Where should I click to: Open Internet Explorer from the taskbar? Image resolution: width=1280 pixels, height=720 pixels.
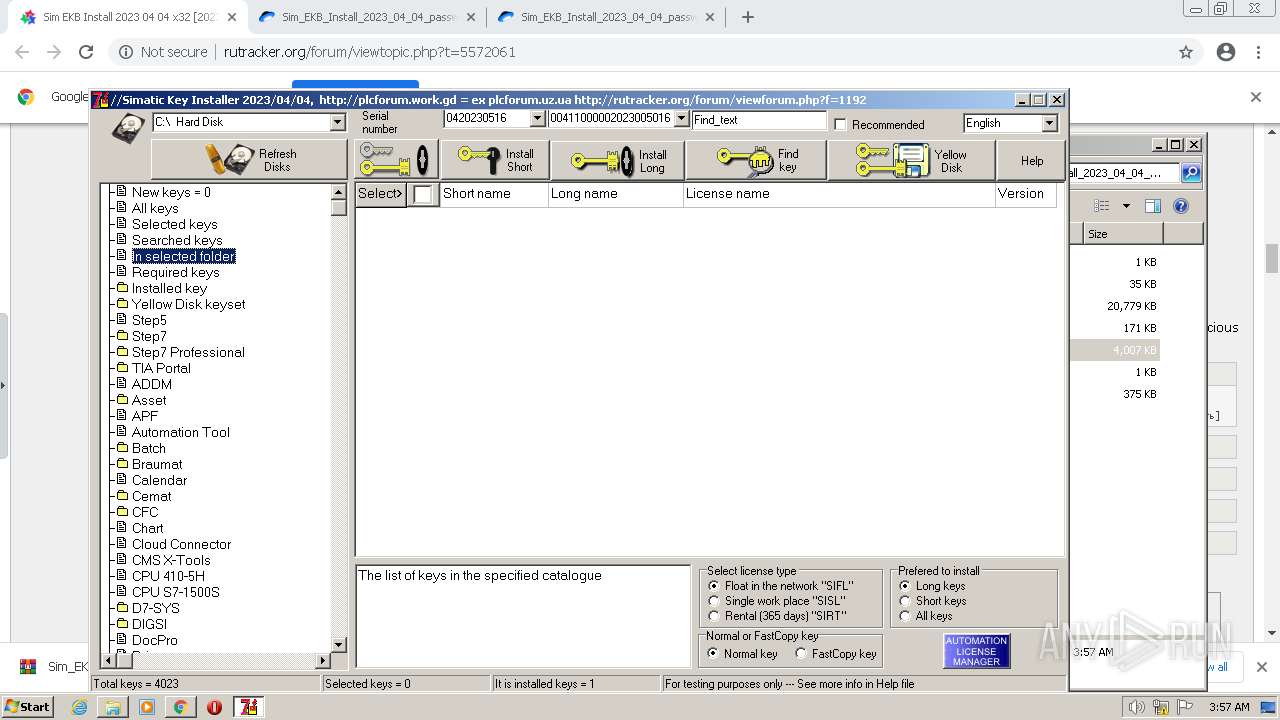tap(79, 707)
